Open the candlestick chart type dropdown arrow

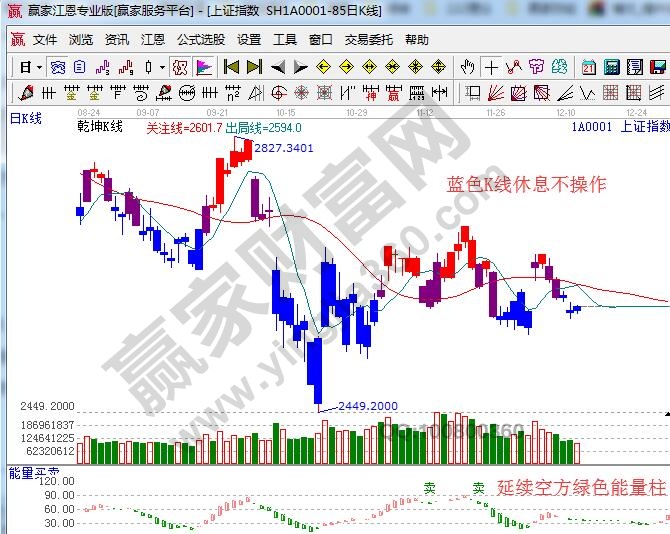pyautogui.click(x=163, y=67)
